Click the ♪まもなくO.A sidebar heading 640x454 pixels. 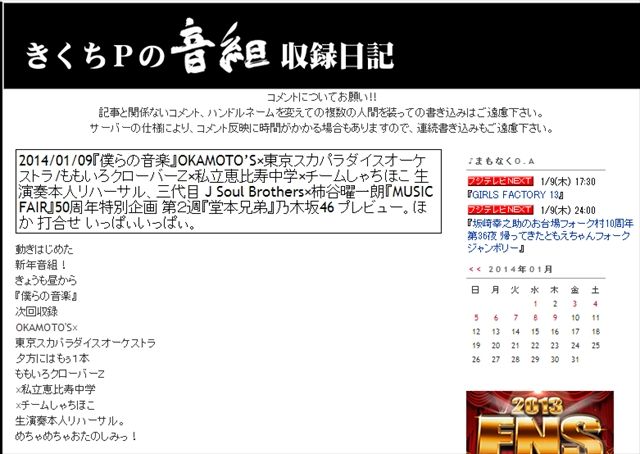coord(501,161)
